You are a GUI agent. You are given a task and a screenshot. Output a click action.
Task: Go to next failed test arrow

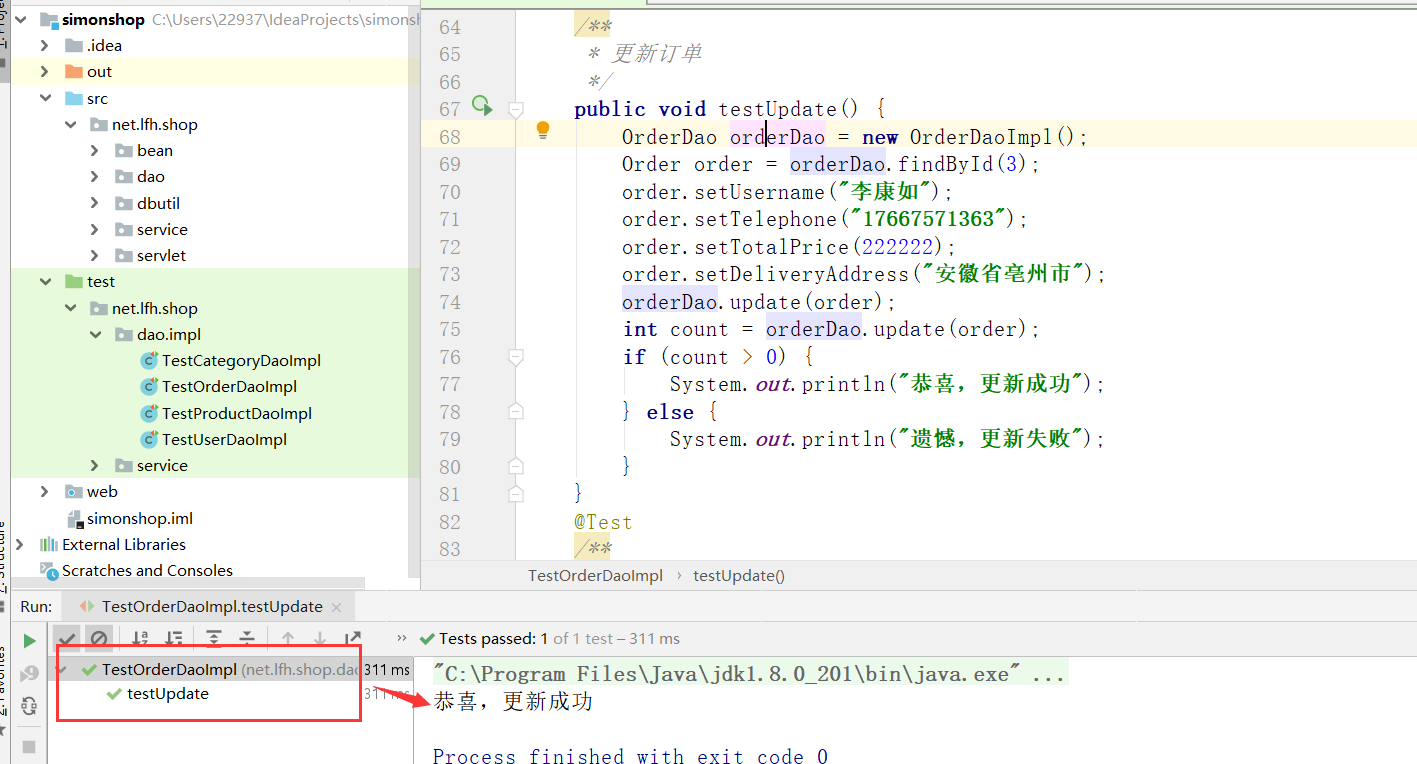pos(320,638)
